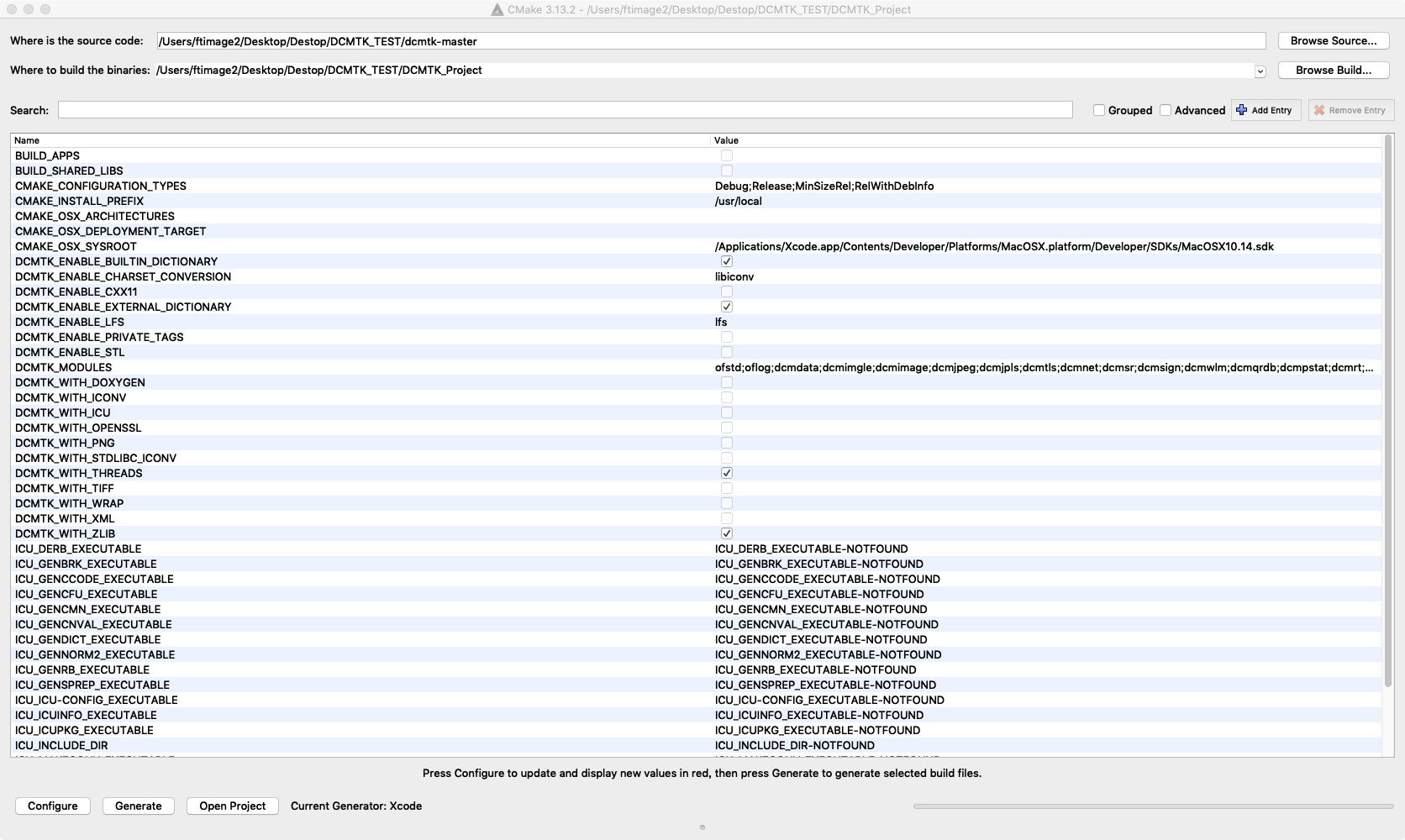Toggle BUILD_SHARED_LIBS checkbox
This screenshot has width=1405, height=840.
click(x=727, y=171)
